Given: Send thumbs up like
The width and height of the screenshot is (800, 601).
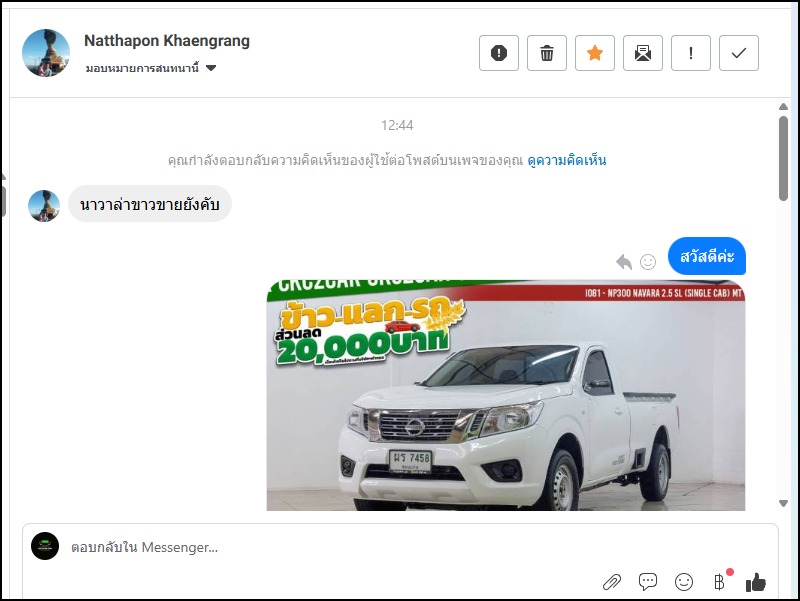Looking at the screenshot, I should (x=756, y=582).
